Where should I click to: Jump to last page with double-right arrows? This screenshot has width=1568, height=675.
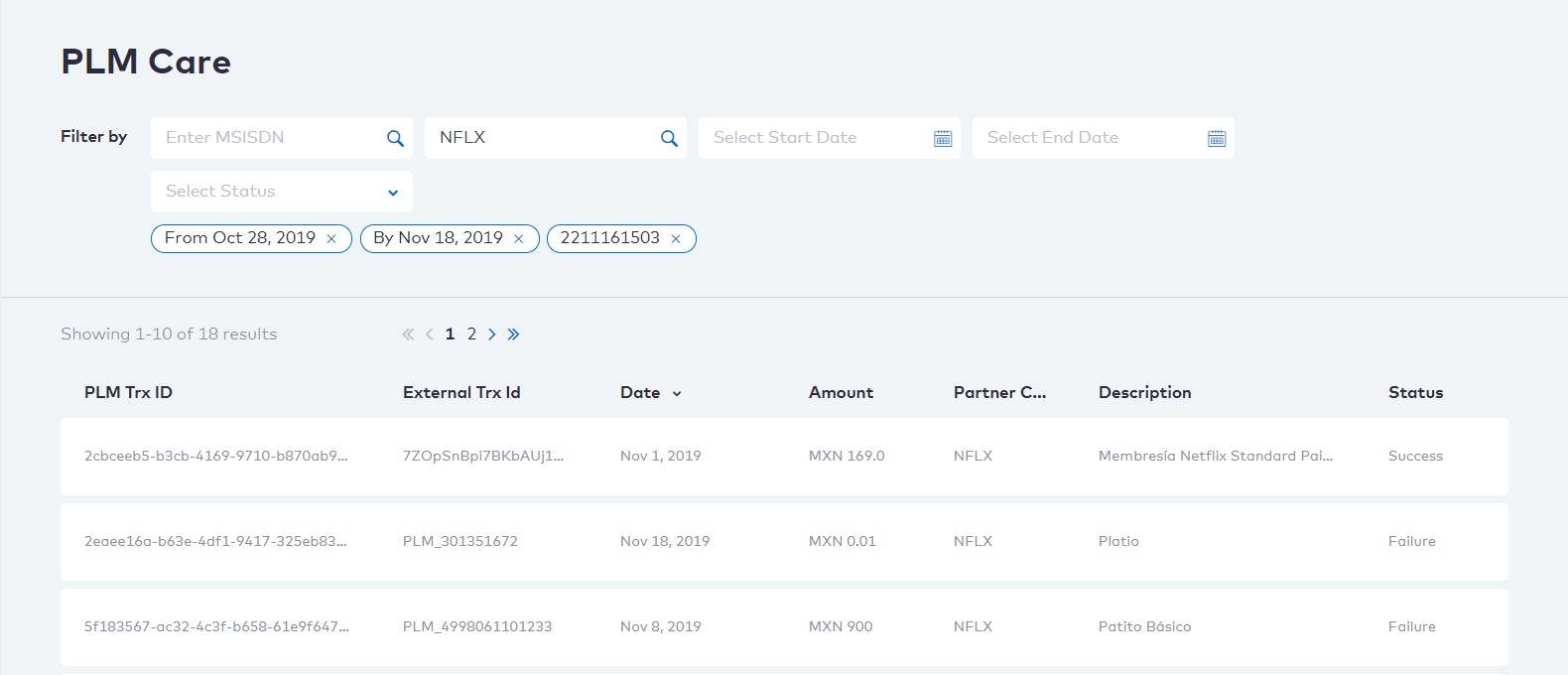[x=513, y=335]
